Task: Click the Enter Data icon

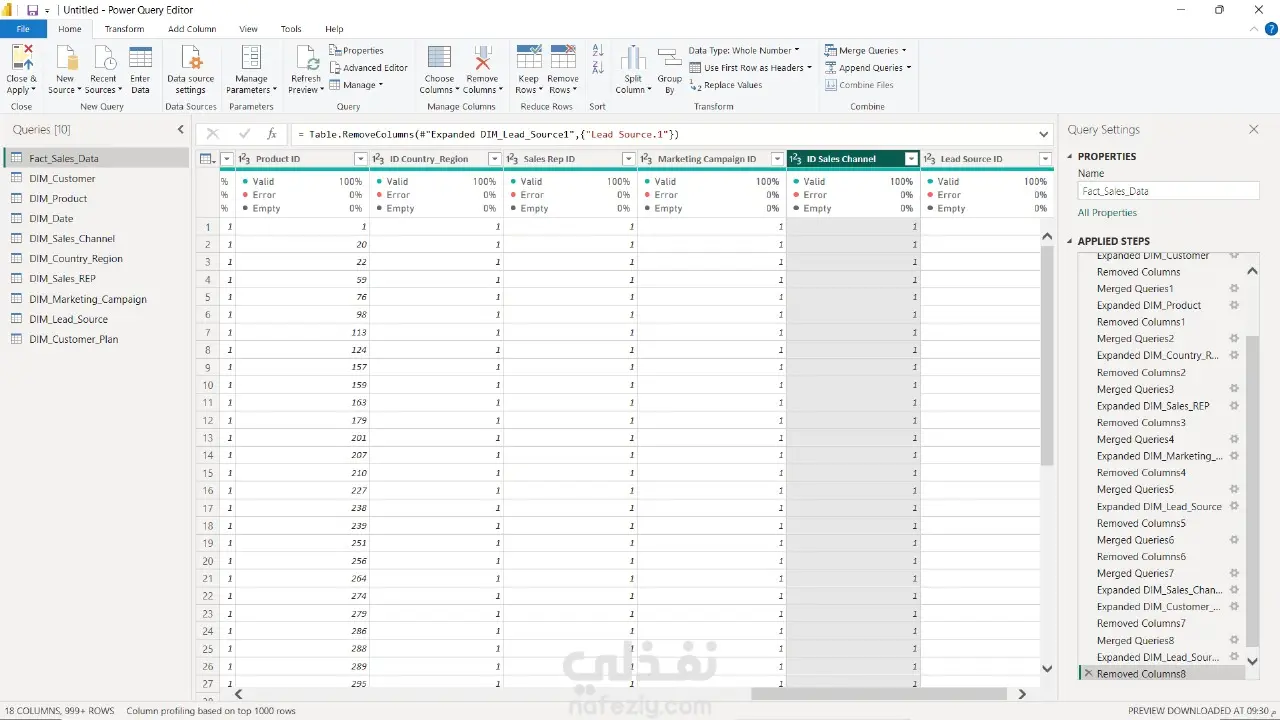Action: pyautogui.click(x=141, y=58)
